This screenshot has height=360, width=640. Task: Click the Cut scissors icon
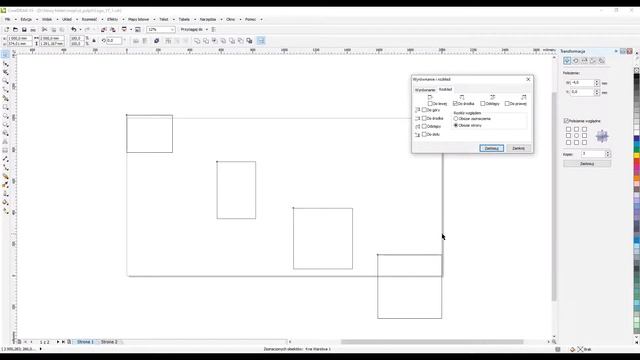44,29
